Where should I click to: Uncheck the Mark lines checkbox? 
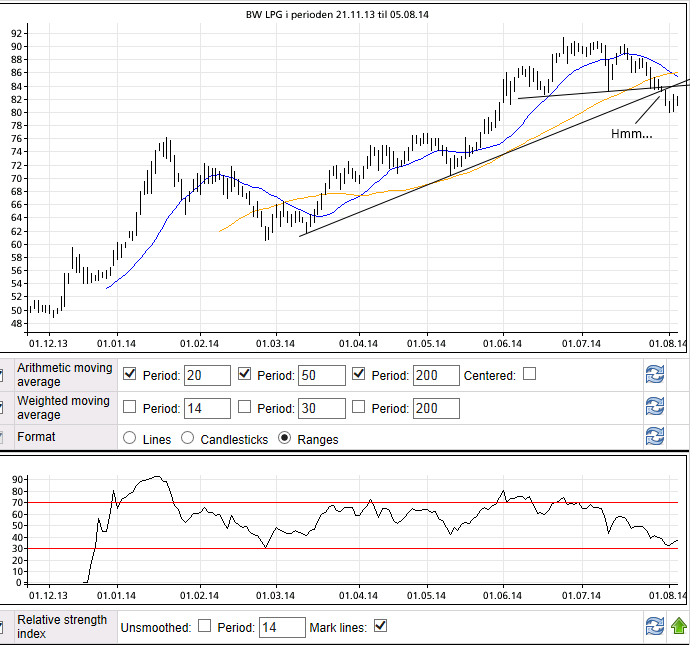pyautogui.click(x=380, y=626)
